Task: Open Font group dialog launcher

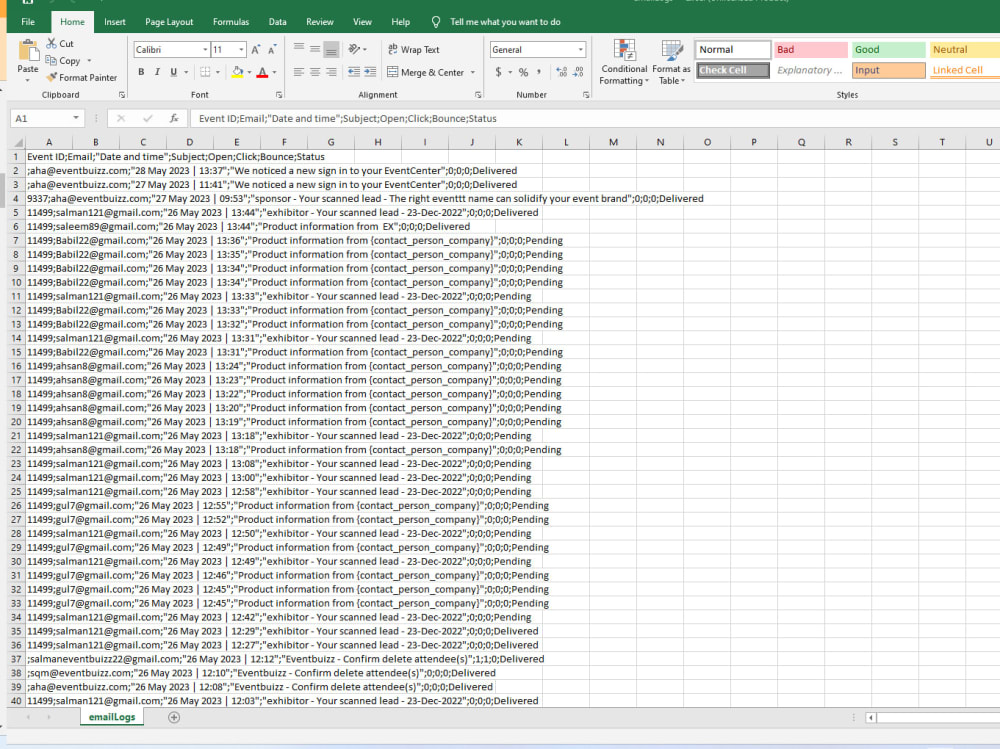Action: click(279, 95)
